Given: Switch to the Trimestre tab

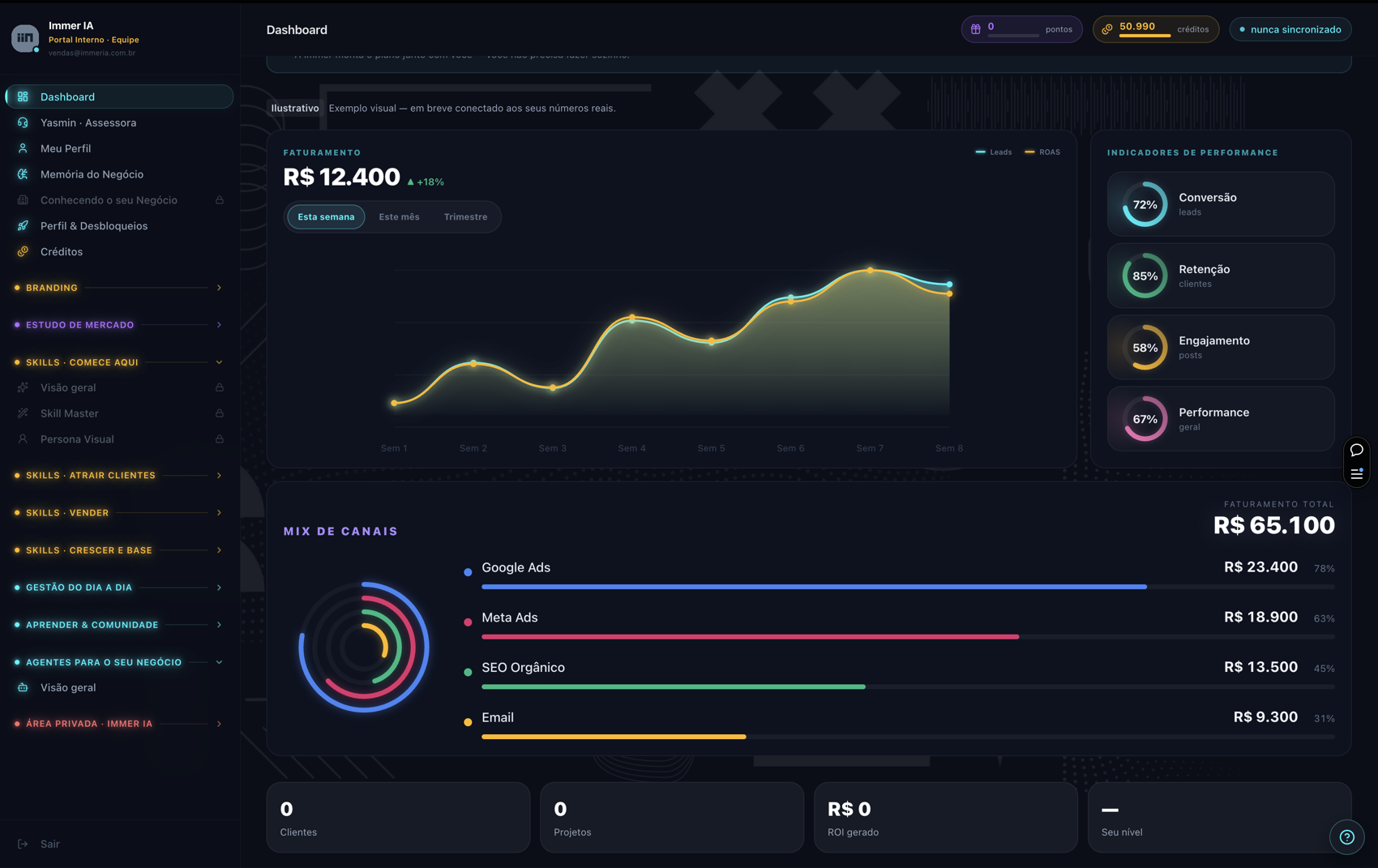Looking at the screenshot, I should click(466, 217).
